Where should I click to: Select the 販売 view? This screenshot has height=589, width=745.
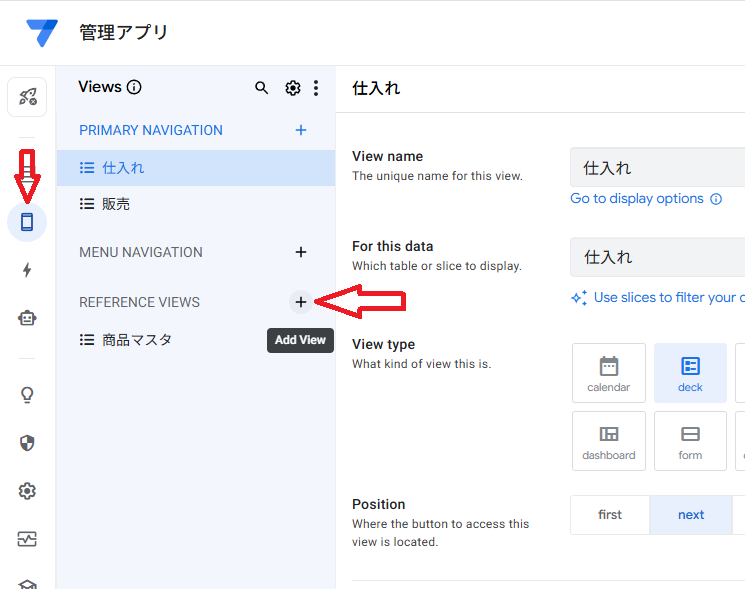coord(116,204)
